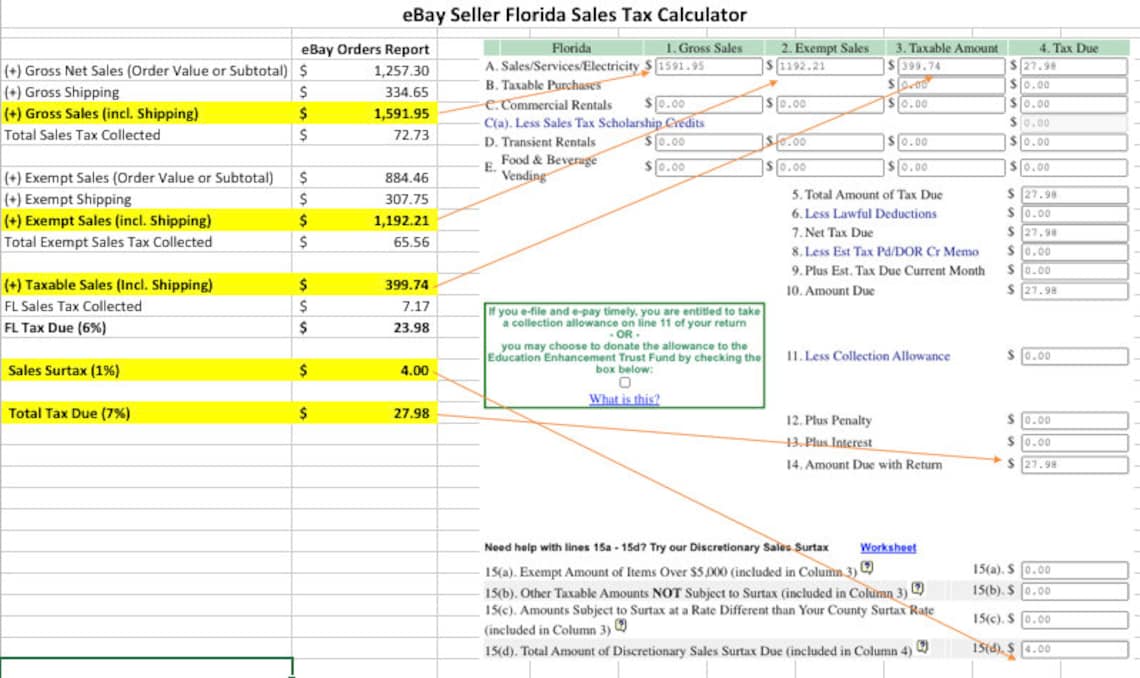The image size is (1140, 678).
Task: Click the "Less Sales Tax Scholarship Credits" link
Action: (x=605, y=122)
